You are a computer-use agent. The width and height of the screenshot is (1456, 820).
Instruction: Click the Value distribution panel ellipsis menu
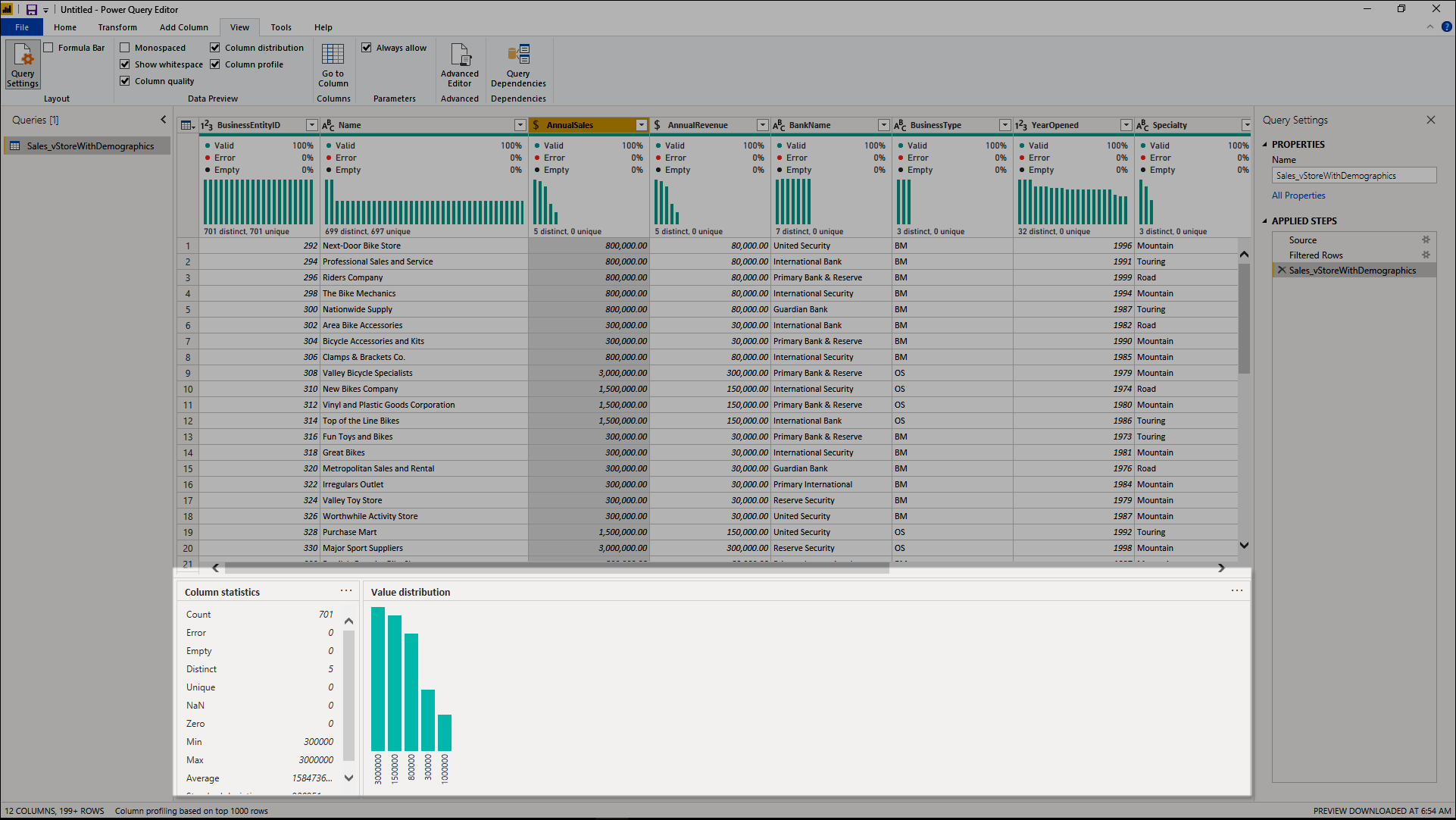pyautogui.click(x=1237, y=590)
